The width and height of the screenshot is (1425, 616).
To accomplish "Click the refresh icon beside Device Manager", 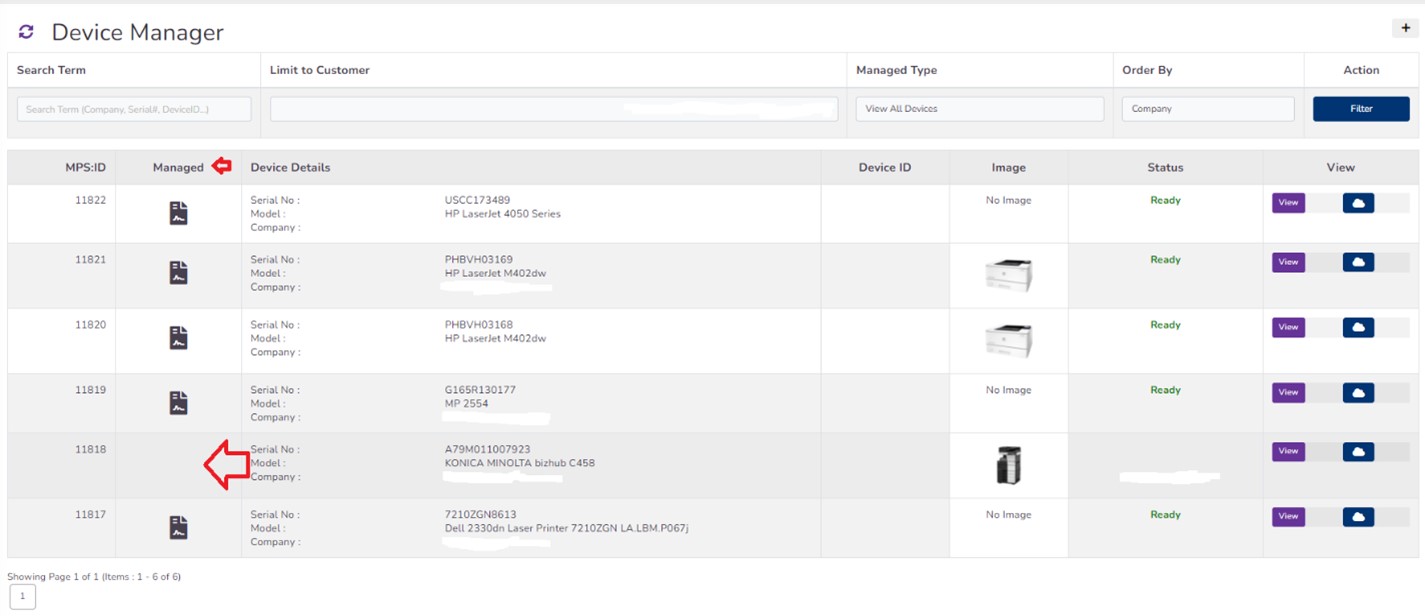I will [x=26, y=32].
